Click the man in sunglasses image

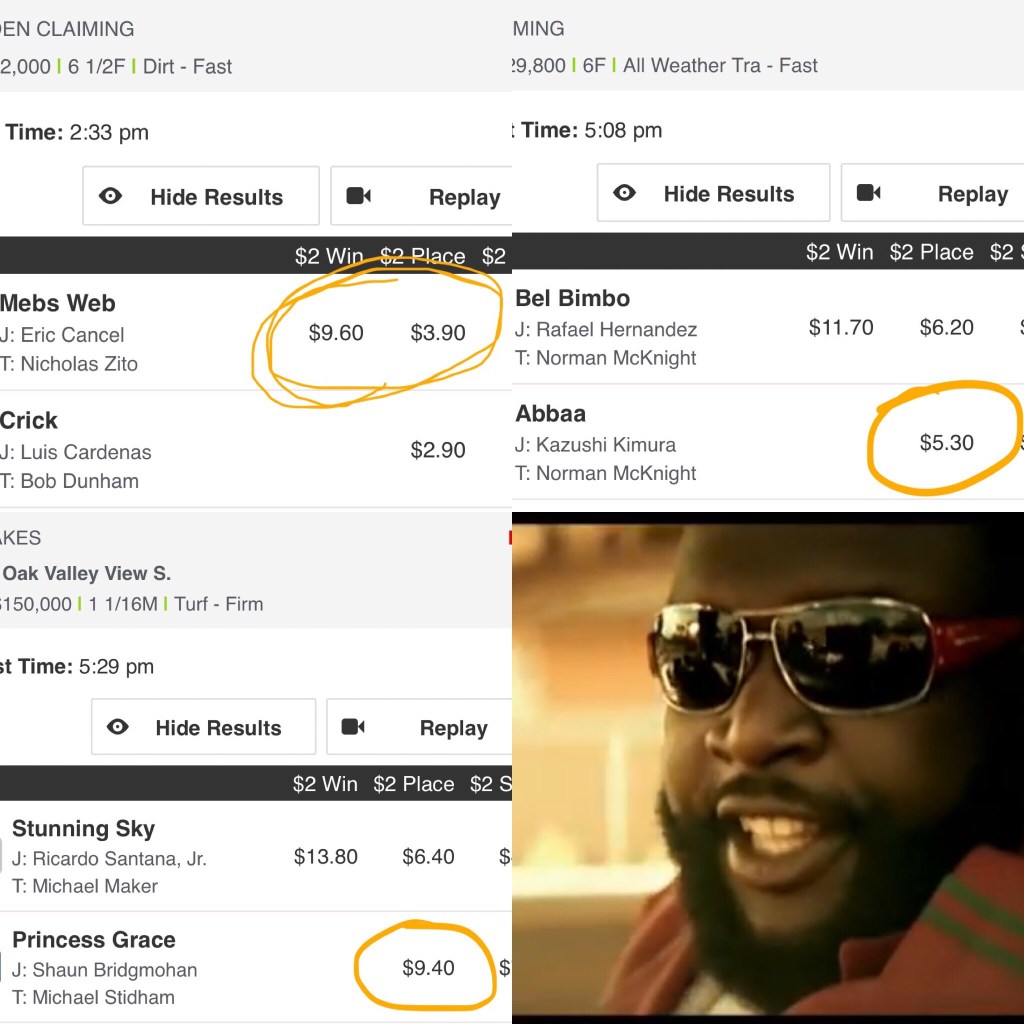point(768,768)
